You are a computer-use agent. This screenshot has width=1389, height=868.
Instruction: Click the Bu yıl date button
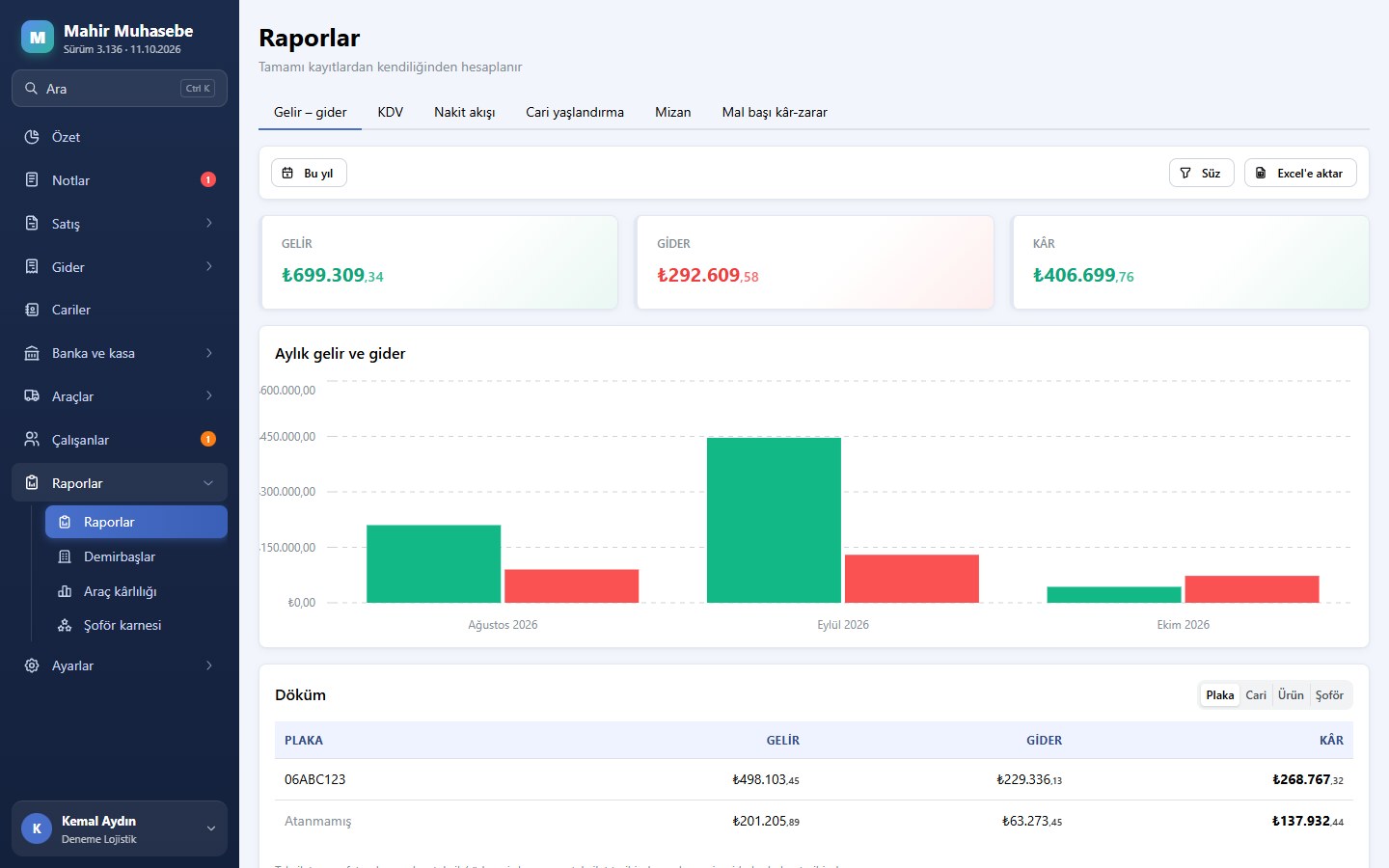click(x=309, y=173)
